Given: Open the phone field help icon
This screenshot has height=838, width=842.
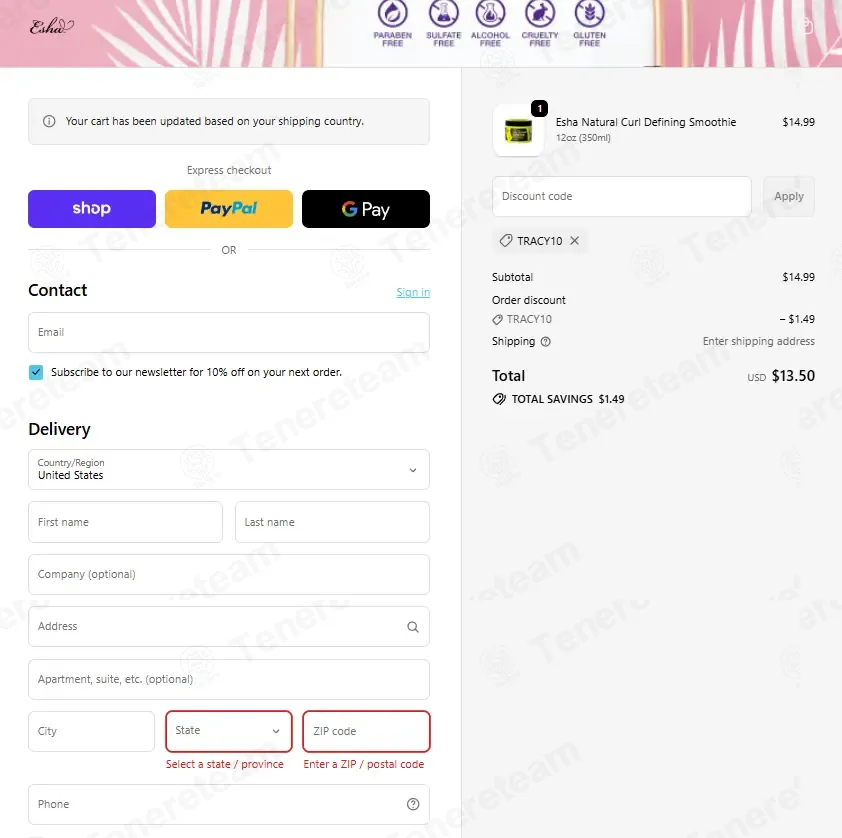Looking at the screenshot, I should click(412, 804).
